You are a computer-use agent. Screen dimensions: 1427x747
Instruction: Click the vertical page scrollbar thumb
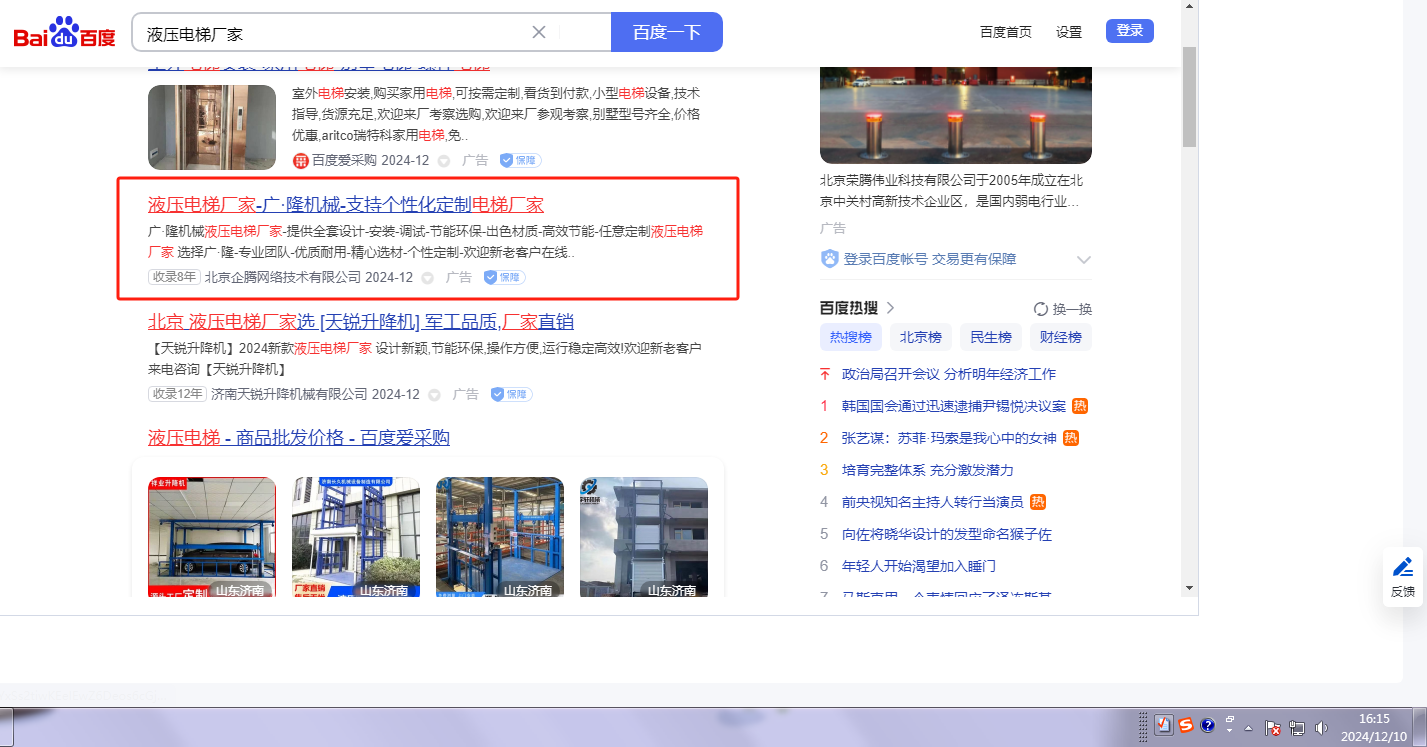tap(1189, 96)
